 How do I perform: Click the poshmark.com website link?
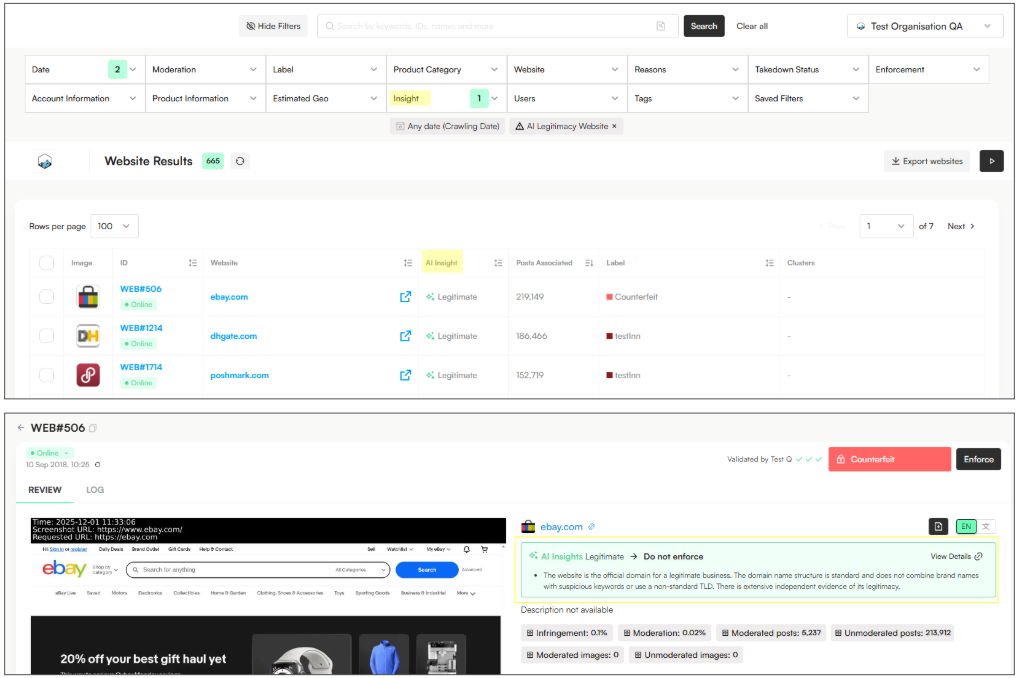pos(240,375)
